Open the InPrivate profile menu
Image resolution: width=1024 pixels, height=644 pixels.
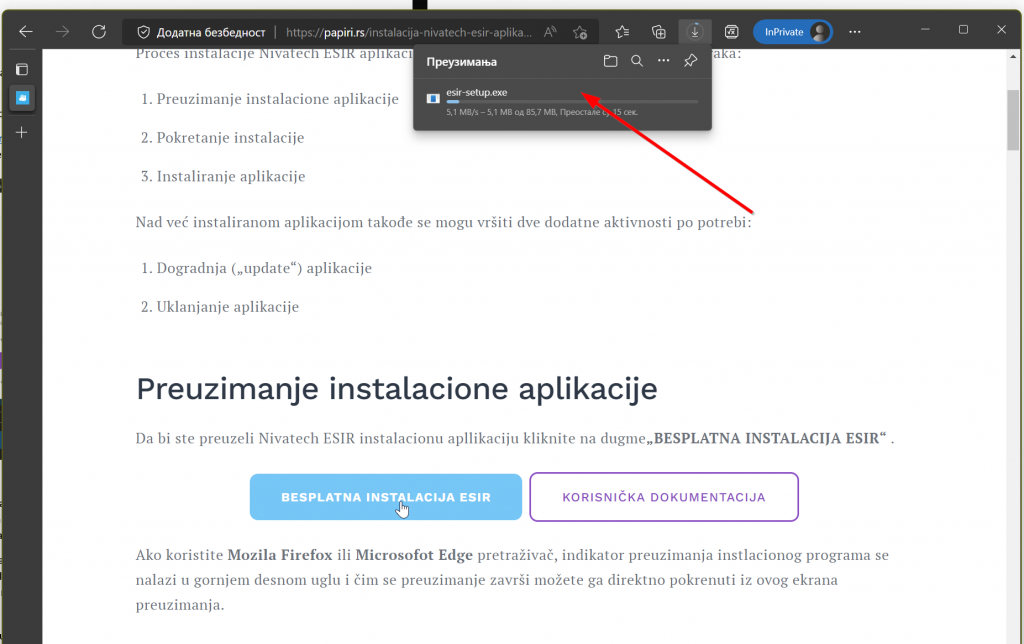point(793,32)
